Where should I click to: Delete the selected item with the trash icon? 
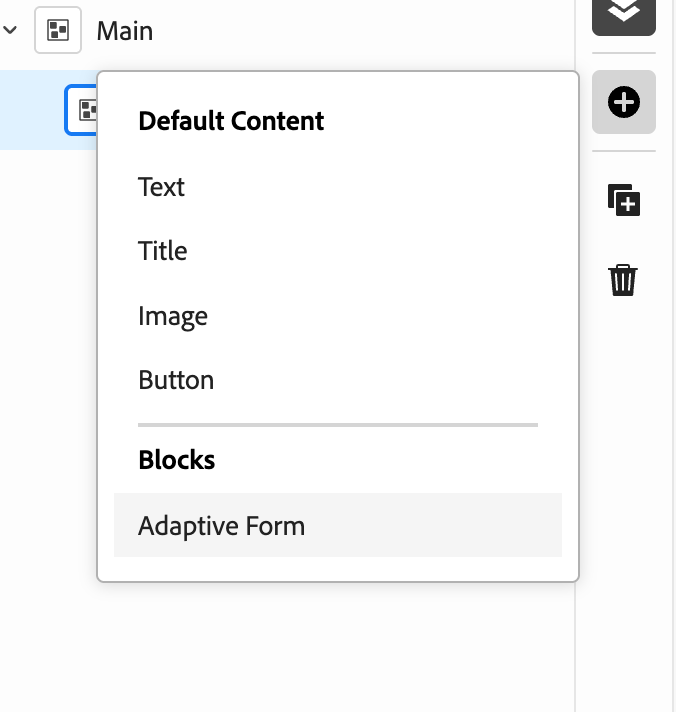tap(623, 280)
